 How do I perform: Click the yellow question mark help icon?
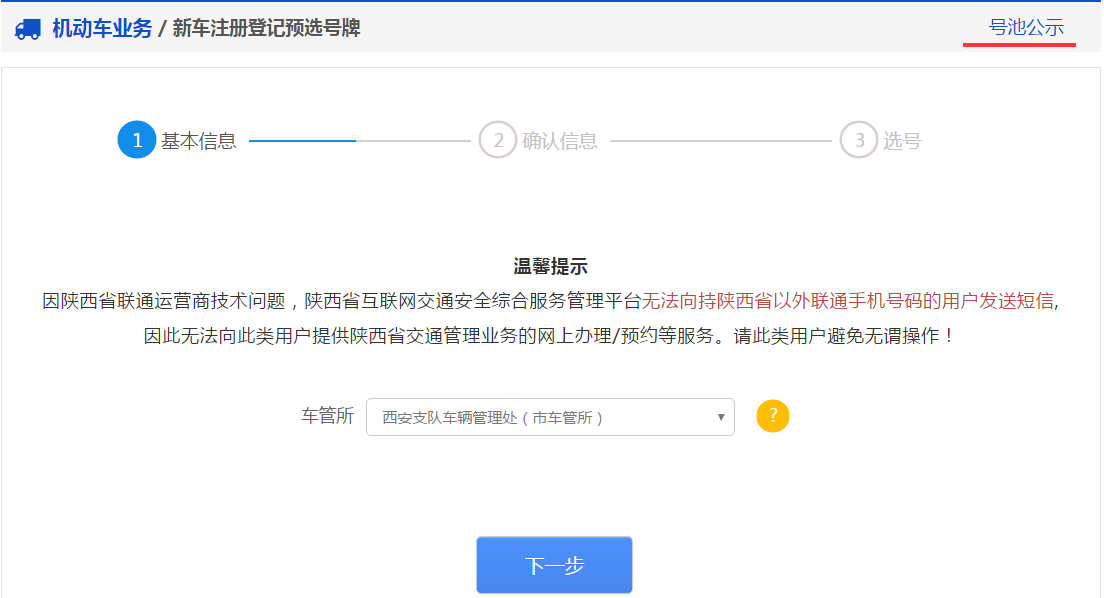pos(771,416)
